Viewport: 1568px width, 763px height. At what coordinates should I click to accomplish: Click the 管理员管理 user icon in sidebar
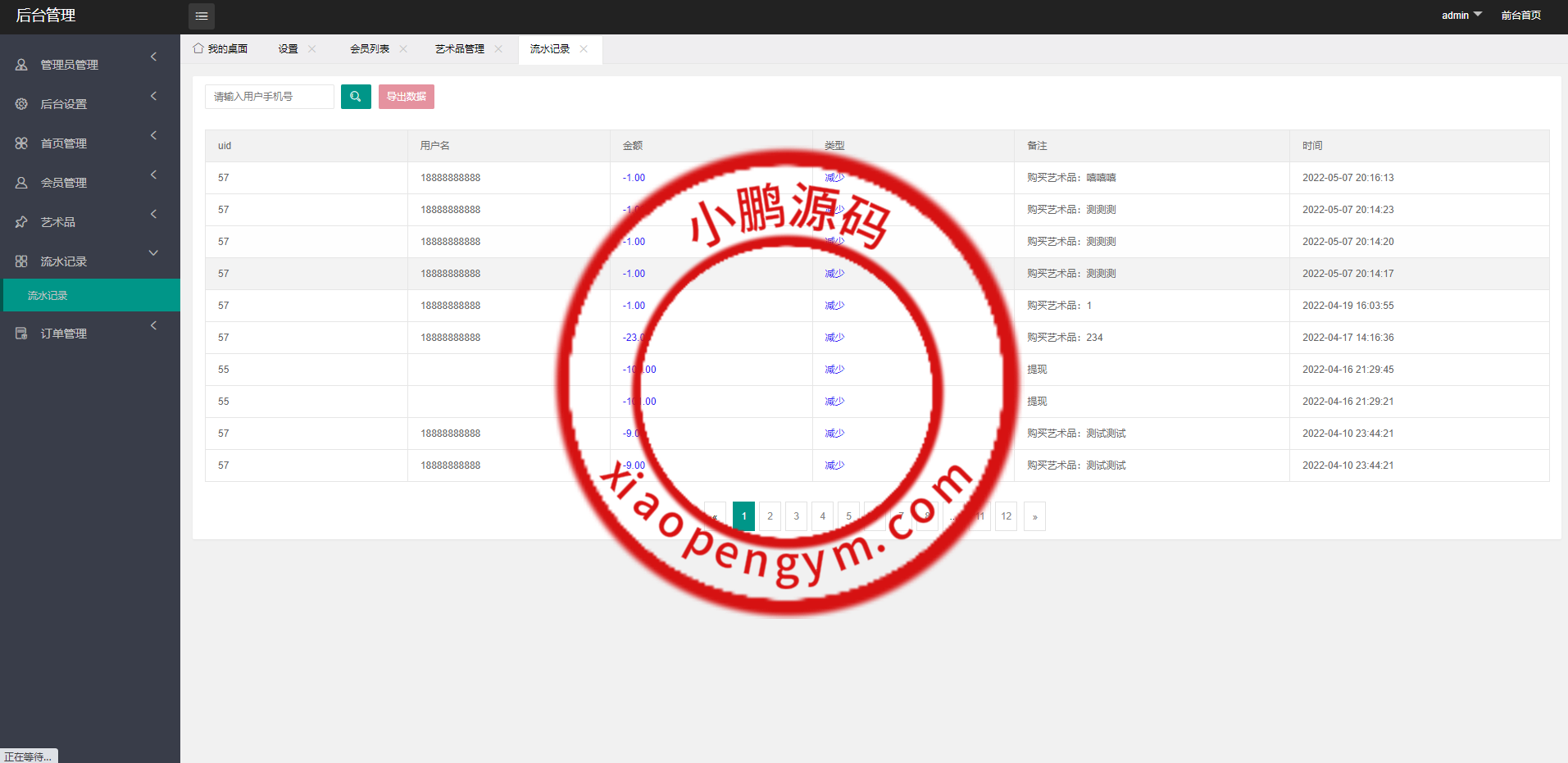click(21, 65)
